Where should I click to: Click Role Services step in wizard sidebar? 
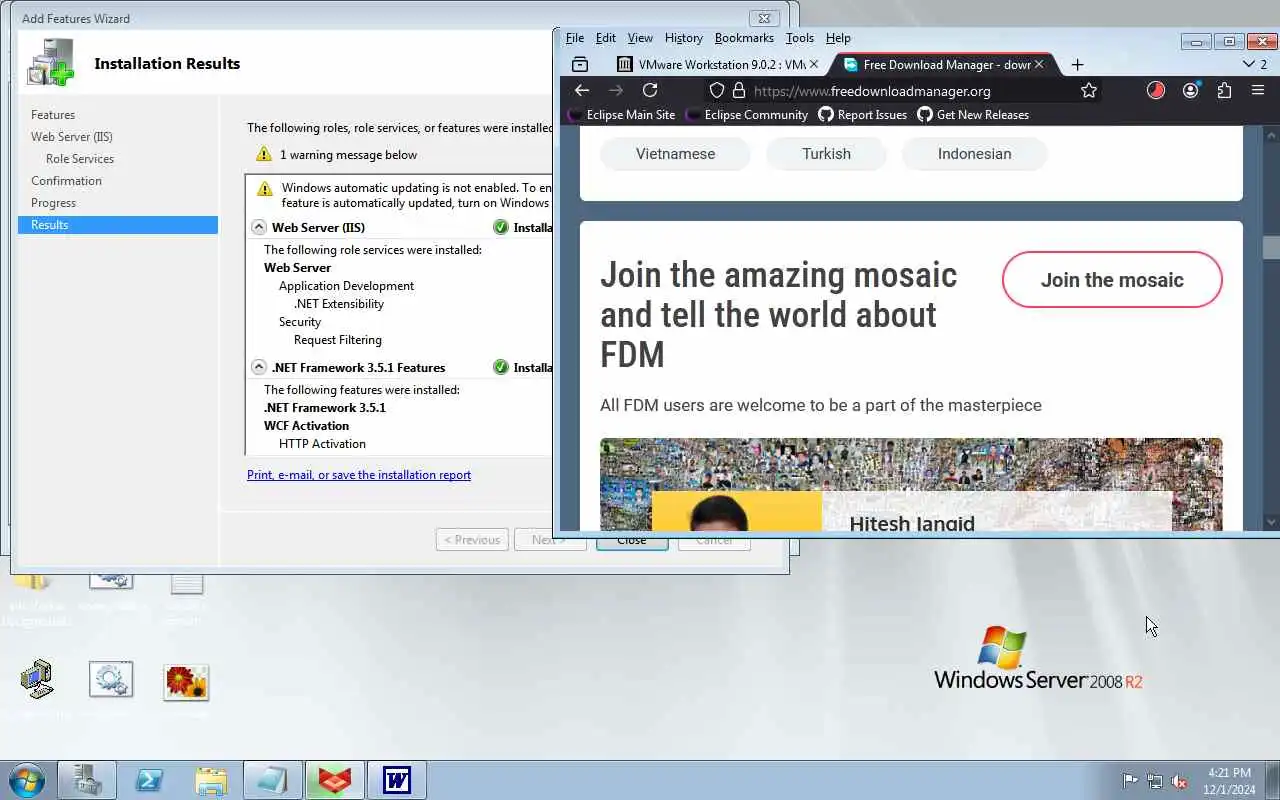(x=80, y=159)
